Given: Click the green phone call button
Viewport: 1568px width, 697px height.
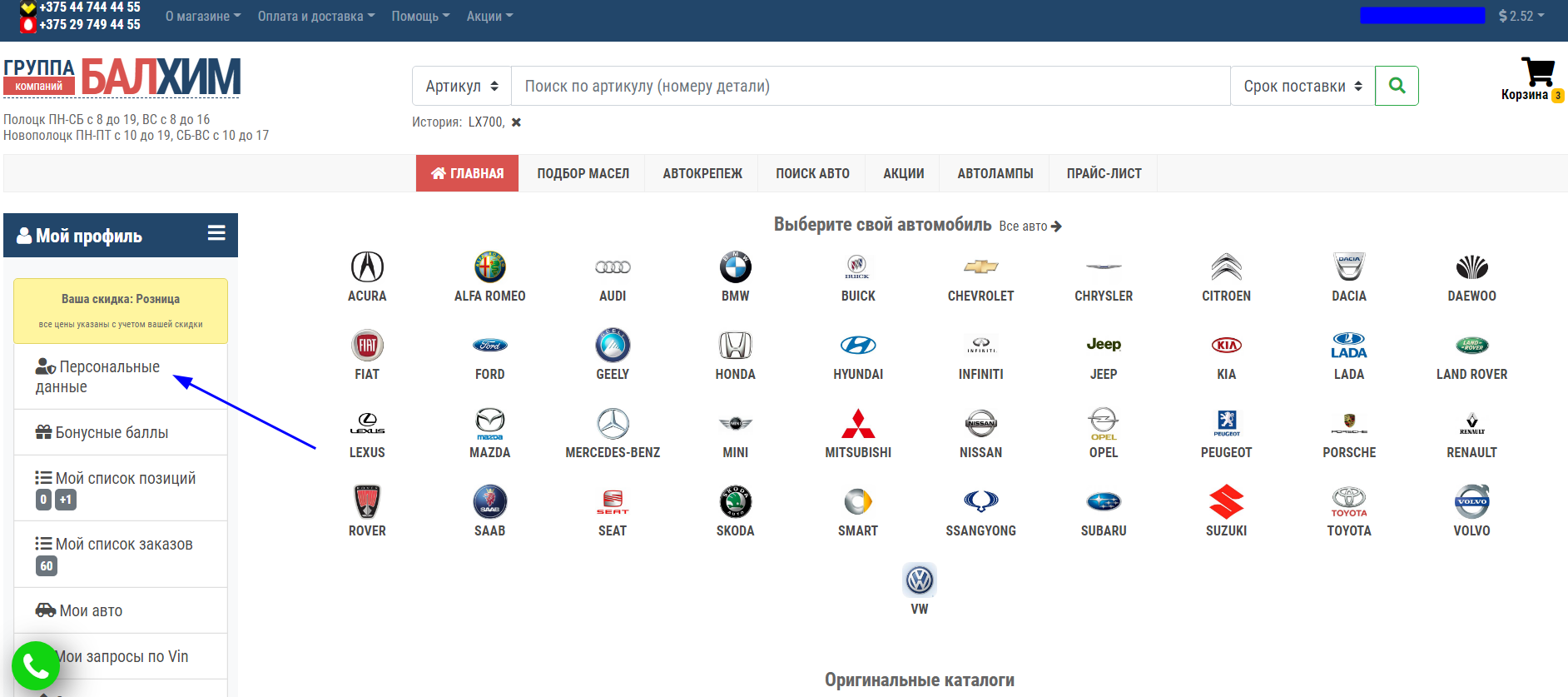Looking at the screenshot, I should 36,665.
